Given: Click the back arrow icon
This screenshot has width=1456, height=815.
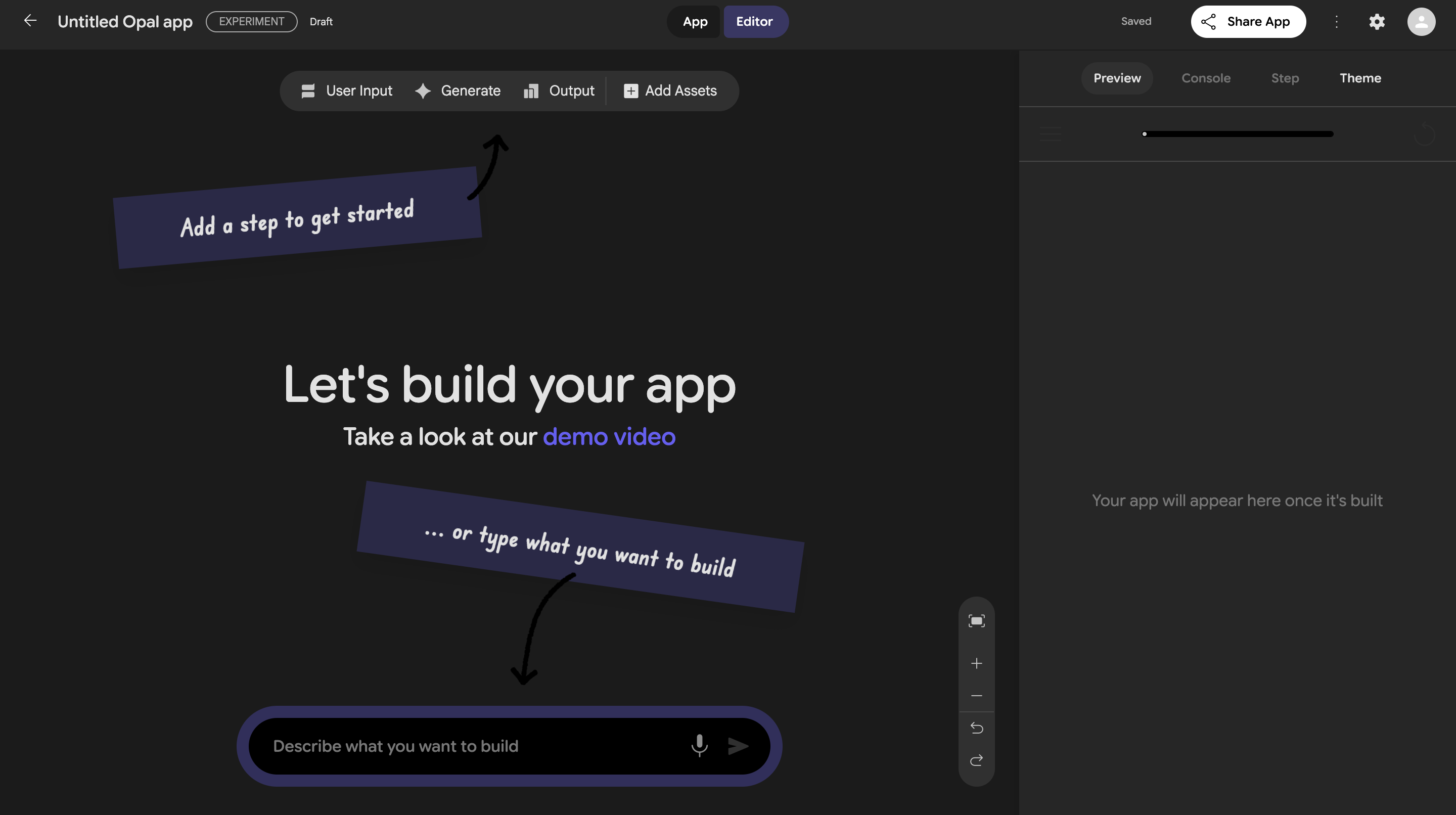Looking at the screenshot, I should pyautogui.click(x=30, y=21).
